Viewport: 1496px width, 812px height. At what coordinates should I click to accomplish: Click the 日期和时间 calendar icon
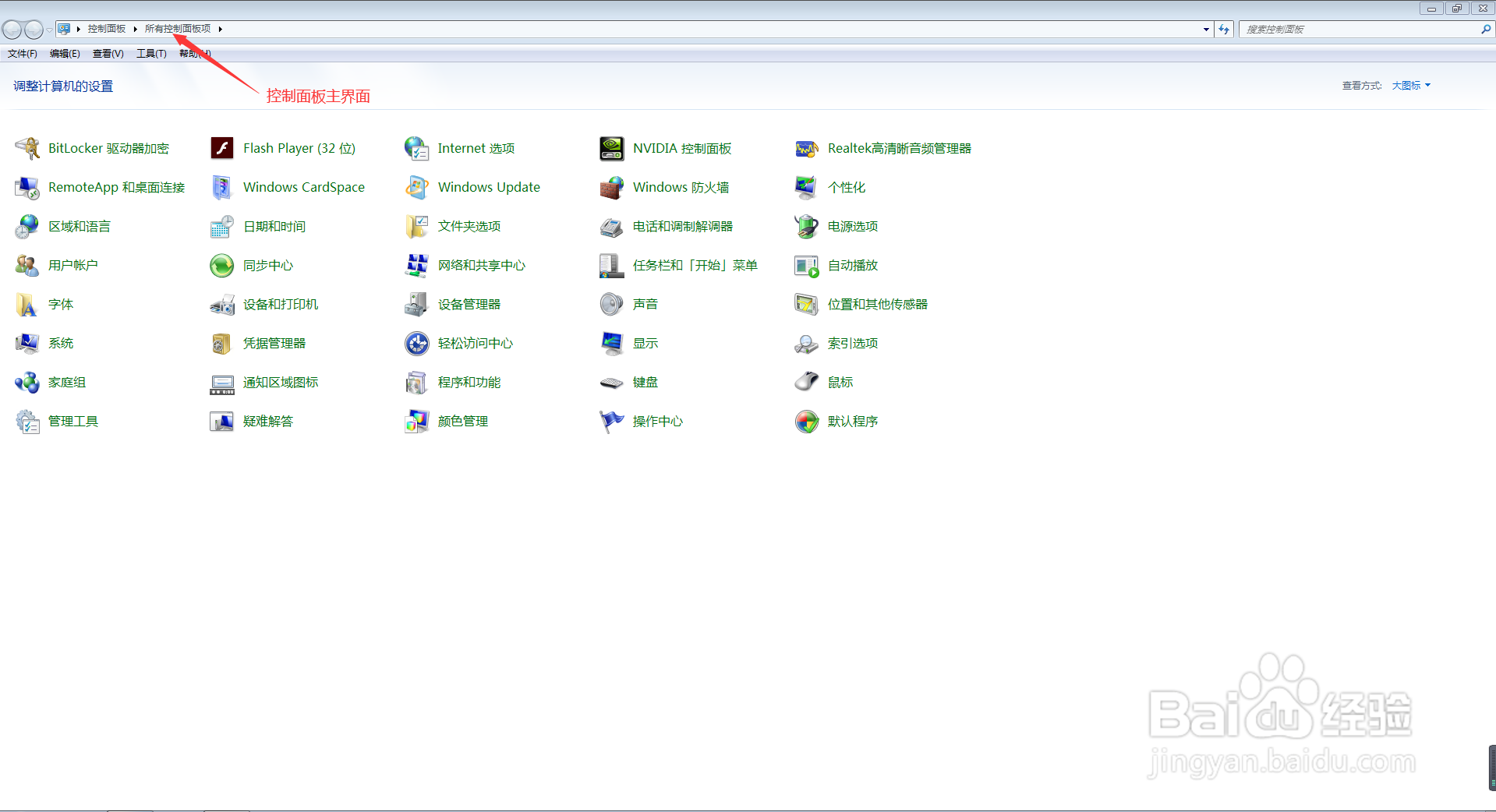point(222,226)
